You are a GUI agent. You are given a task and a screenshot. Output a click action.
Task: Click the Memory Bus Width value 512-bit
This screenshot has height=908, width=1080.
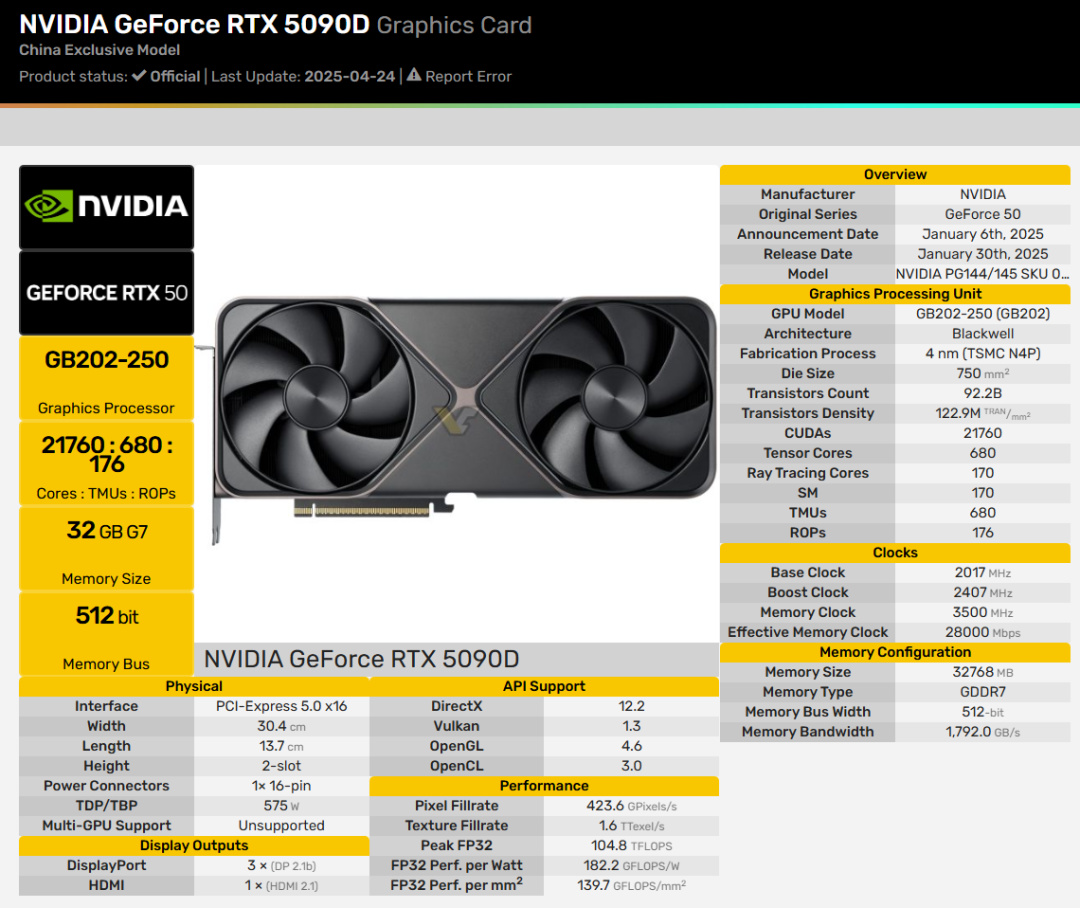pos(983,712)
